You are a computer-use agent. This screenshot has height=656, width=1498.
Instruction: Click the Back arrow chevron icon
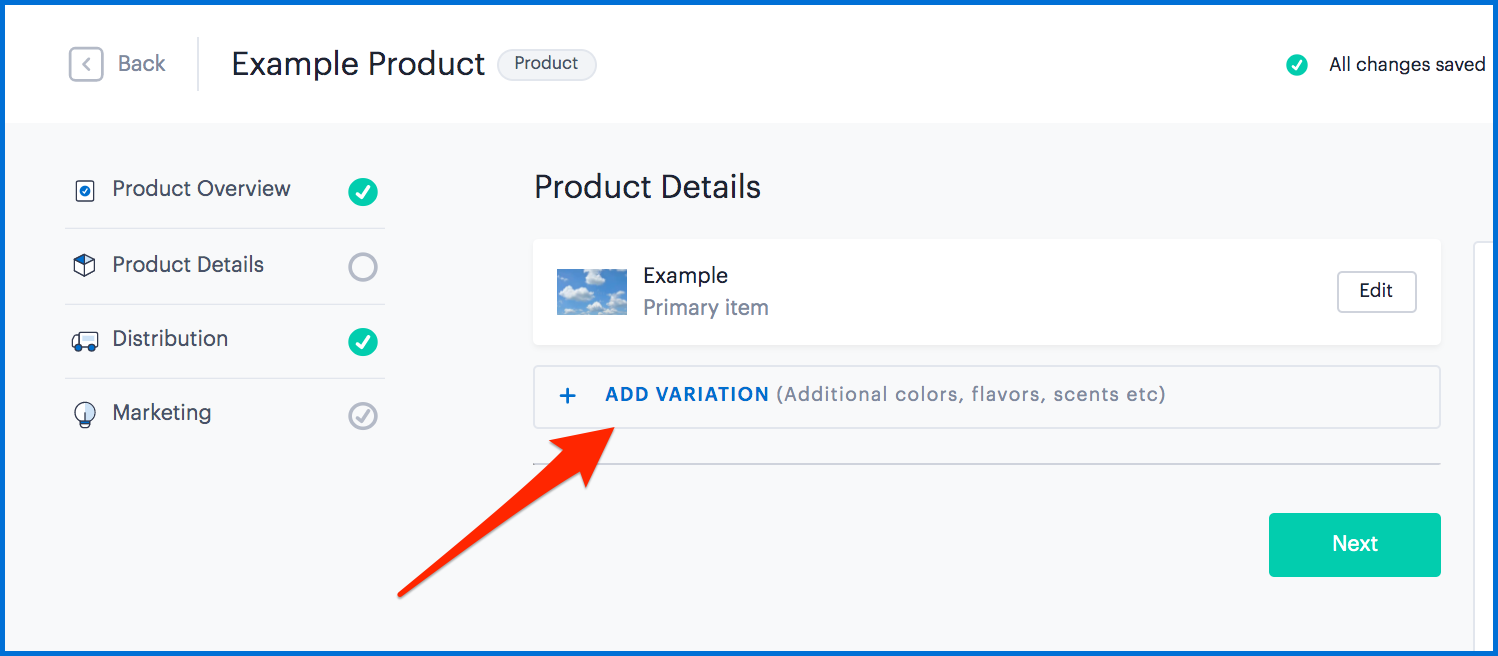point(86,64)
